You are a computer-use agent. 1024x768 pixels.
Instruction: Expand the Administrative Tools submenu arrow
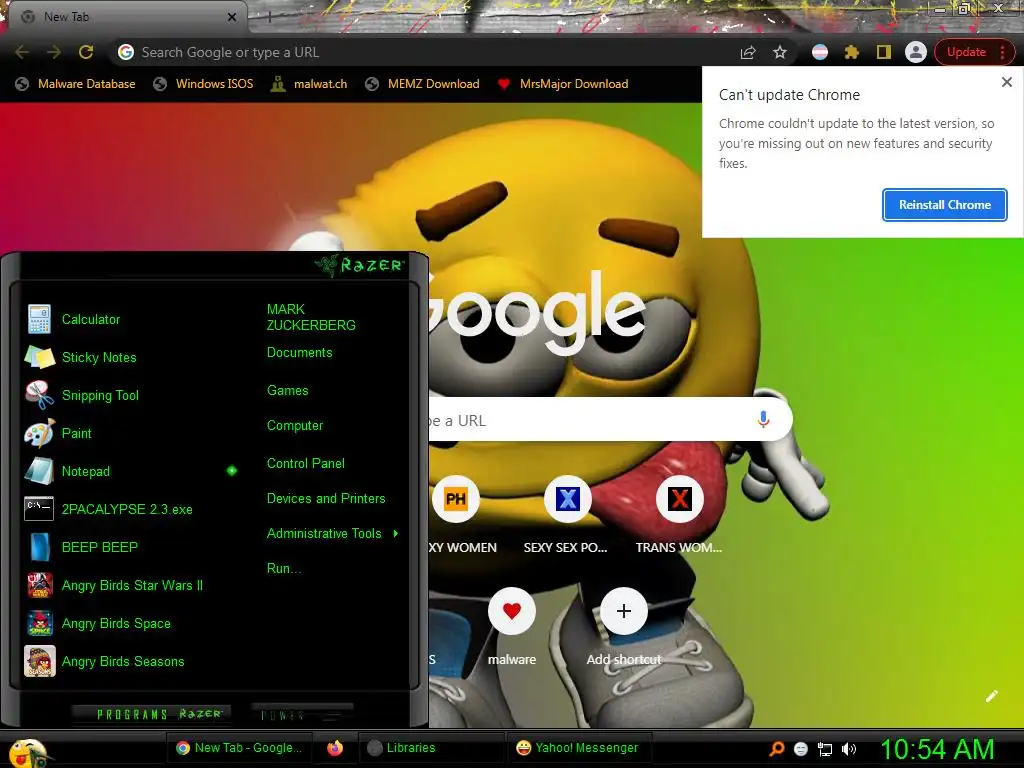pos(396,534)
